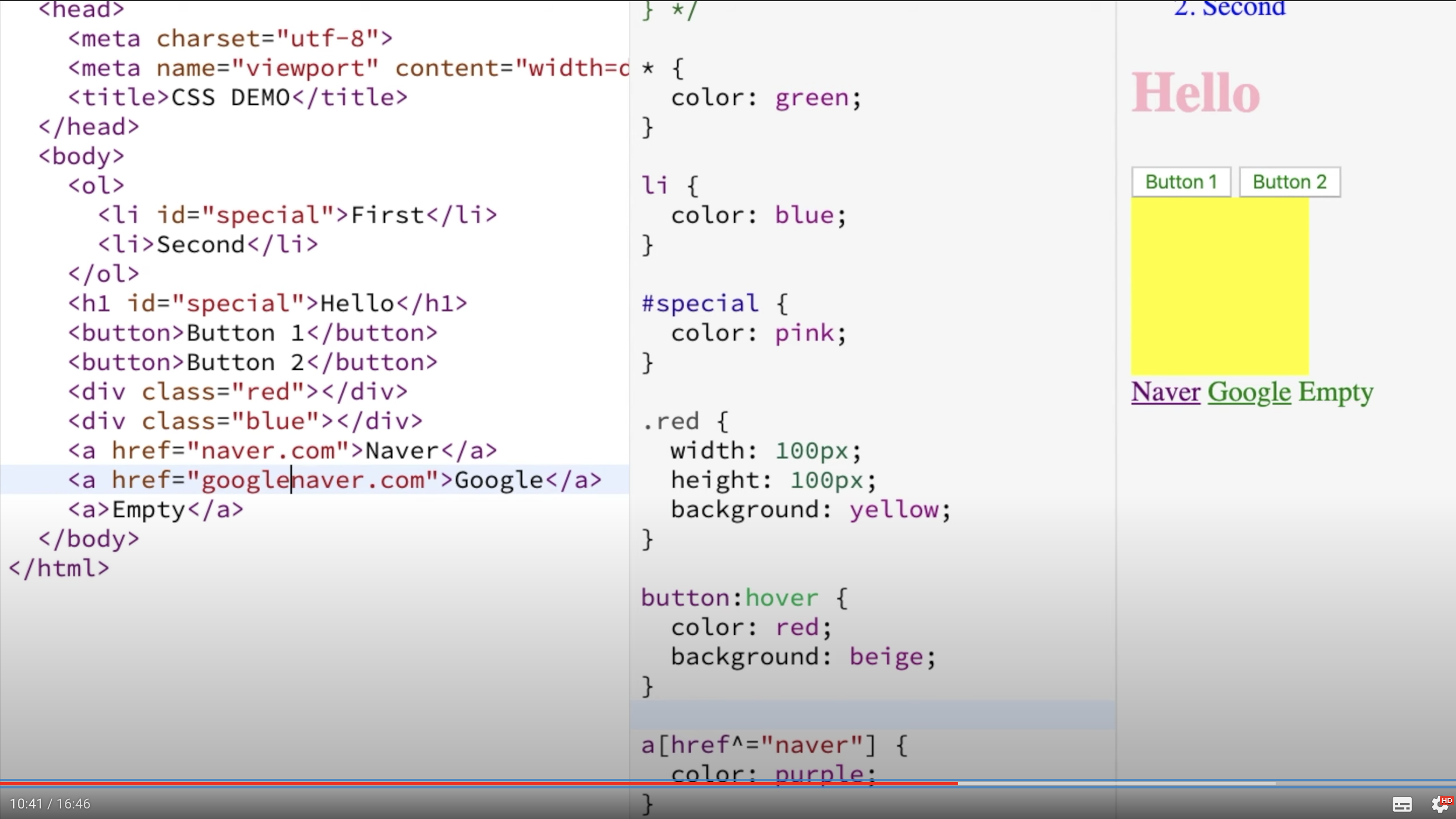Open the Google link in the preview

tap(1249, 392)
